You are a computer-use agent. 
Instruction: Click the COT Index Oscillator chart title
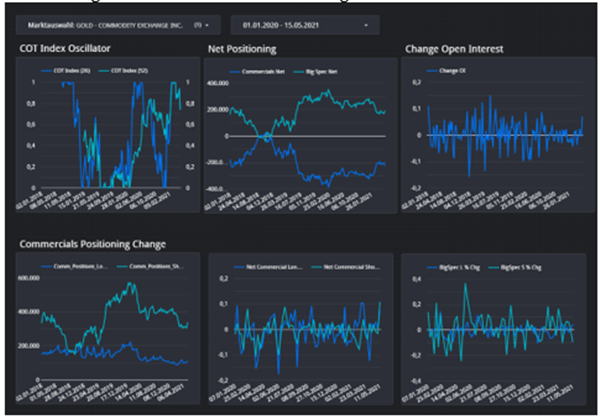tap(65, 48)
